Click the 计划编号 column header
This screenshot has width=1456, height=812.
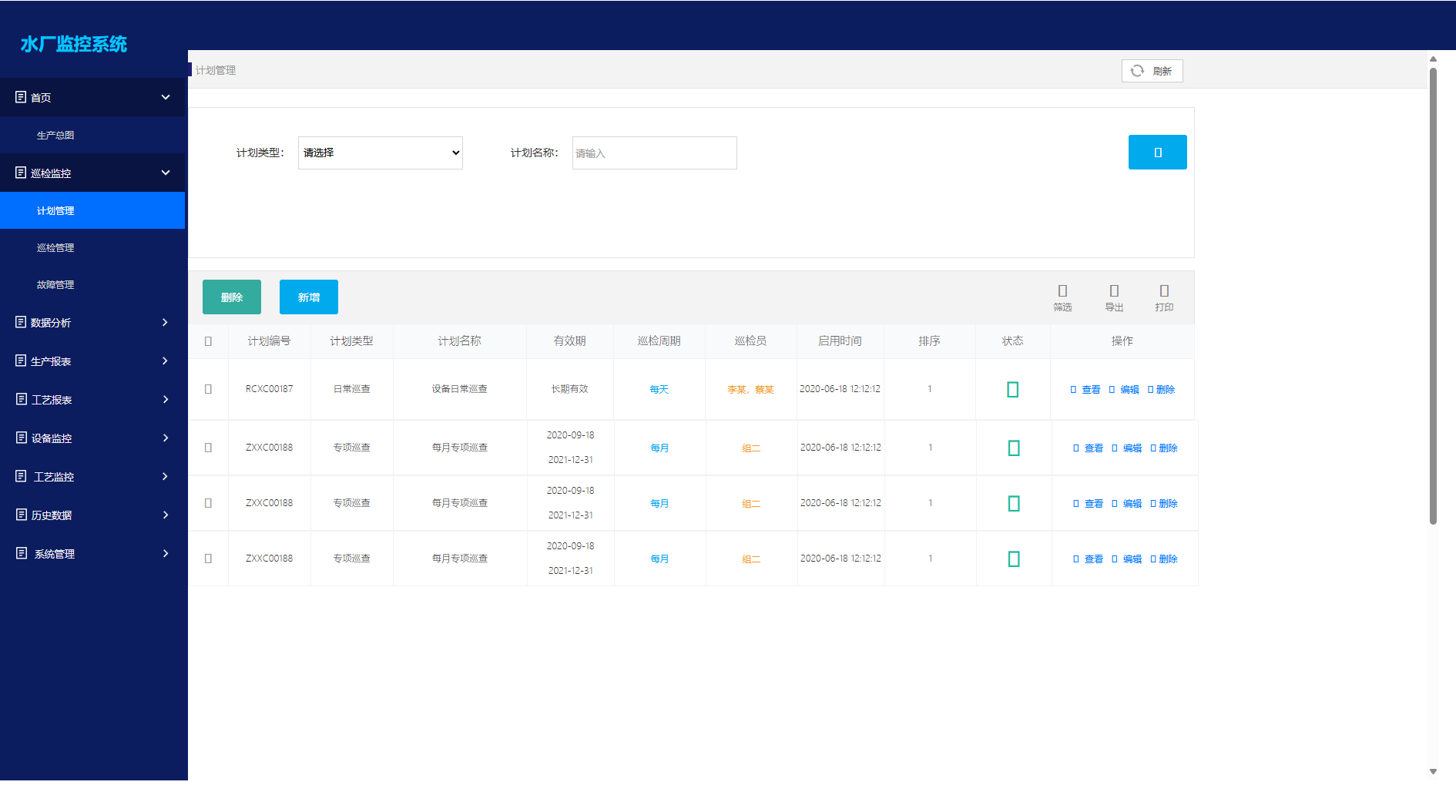(269, 341)
